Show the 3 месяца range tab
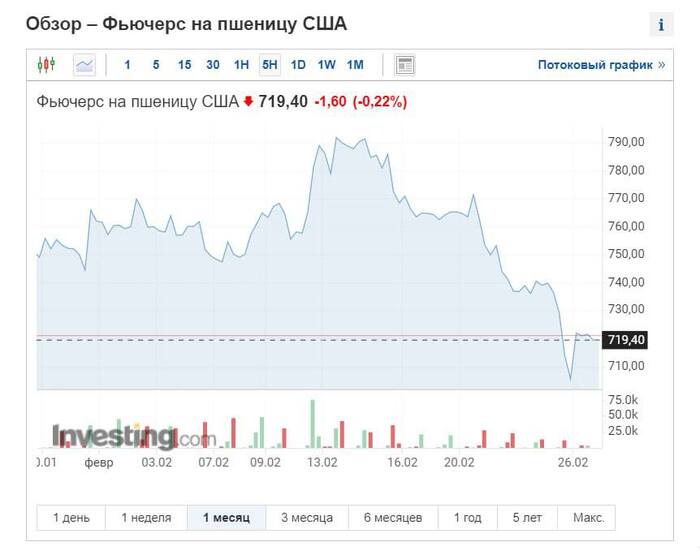The image size is (700, 555). (x=306, y=517)
